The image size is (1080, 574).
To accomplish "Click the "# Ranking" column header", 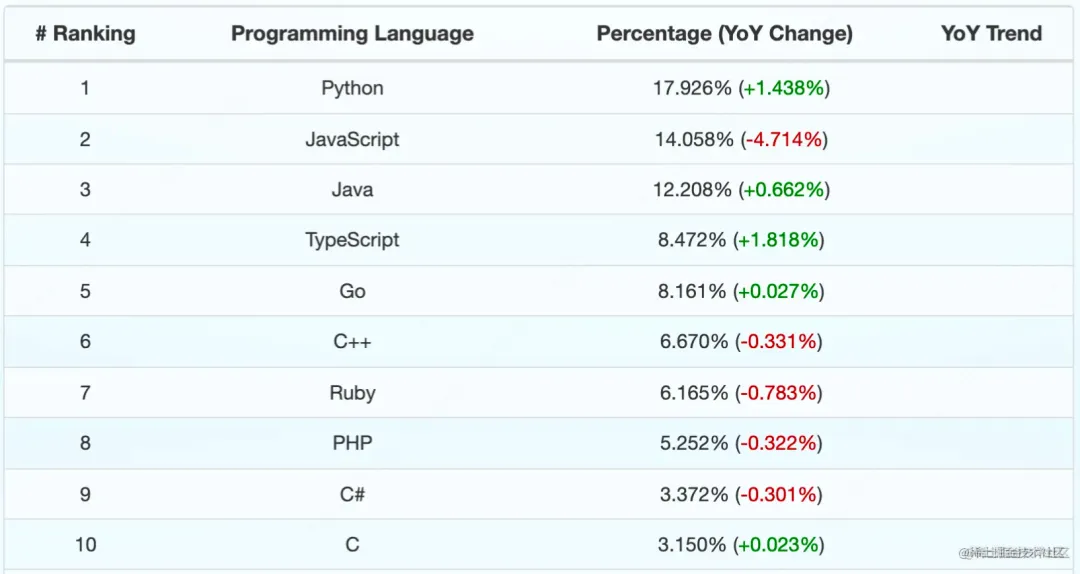I will (85, 34).
